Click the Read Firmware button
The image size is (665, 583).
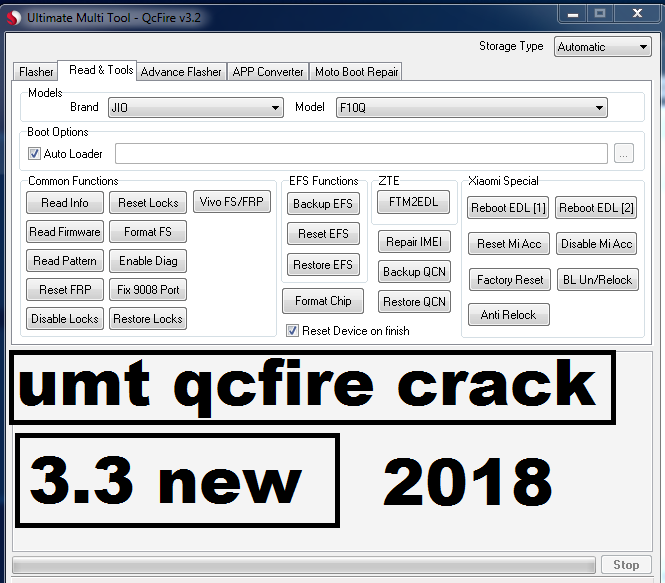pyautogui.click(x=64, y=232)
